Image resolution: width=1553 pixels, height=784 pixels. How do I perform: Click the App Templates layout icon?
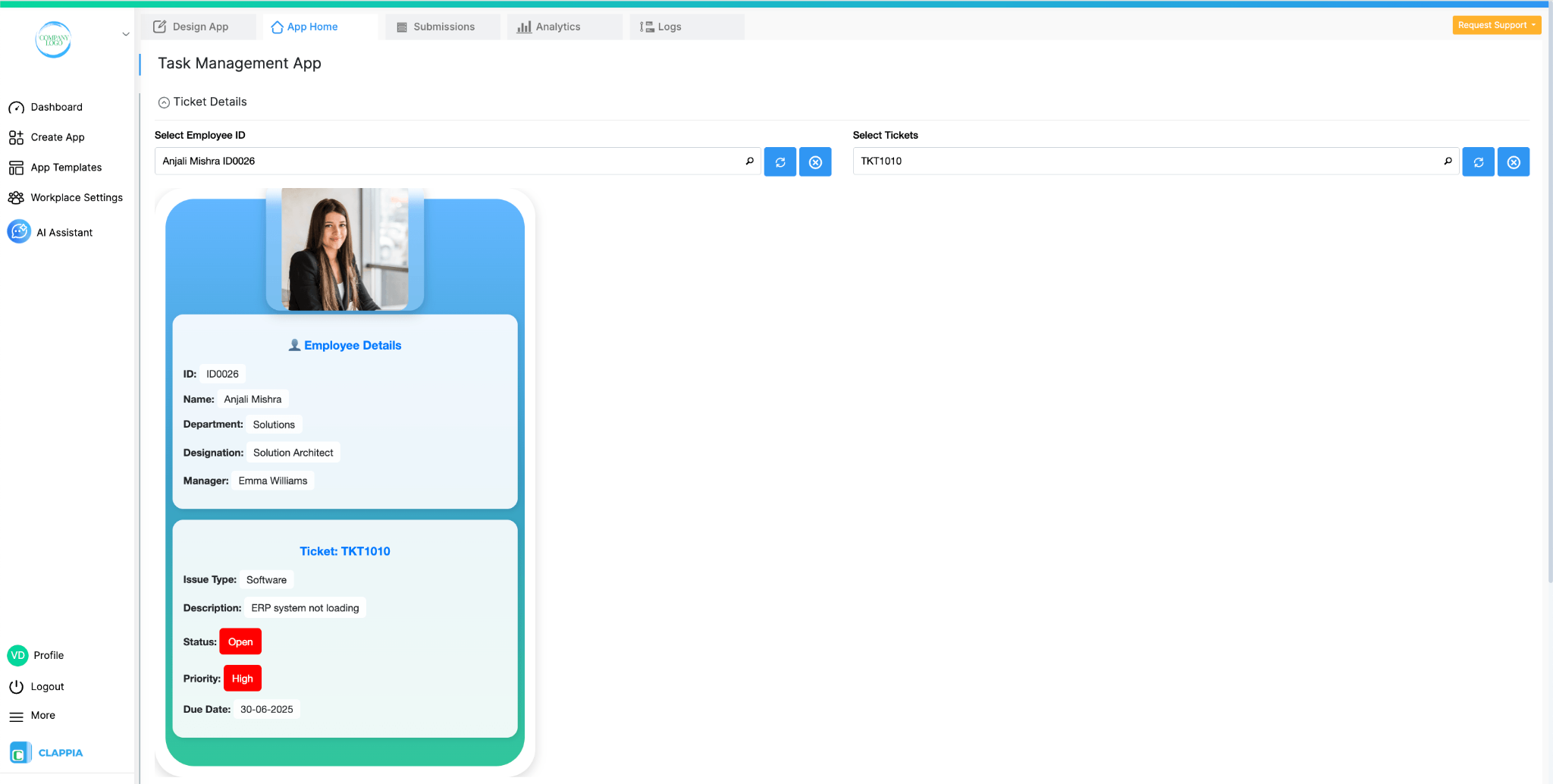tap(16, 168)
